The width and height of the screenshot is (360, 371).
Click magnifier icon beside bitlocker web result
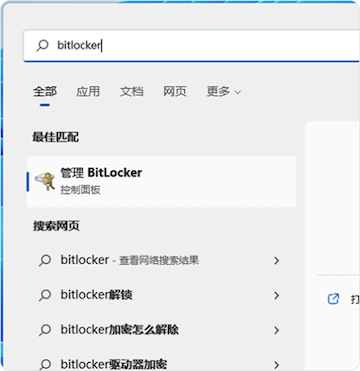point(45,260)
